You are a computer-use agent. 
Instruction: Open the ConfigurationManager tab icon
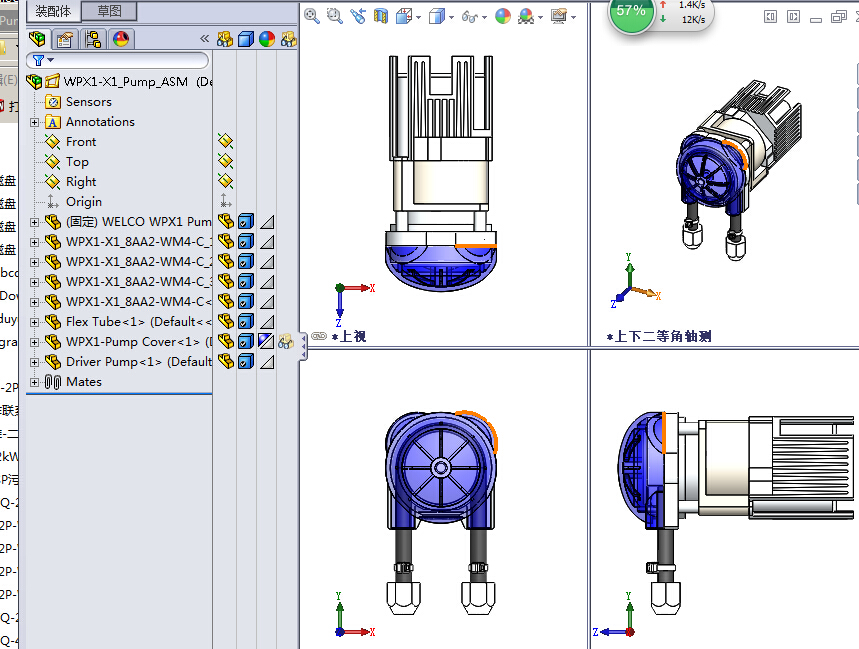pos(93,39)
